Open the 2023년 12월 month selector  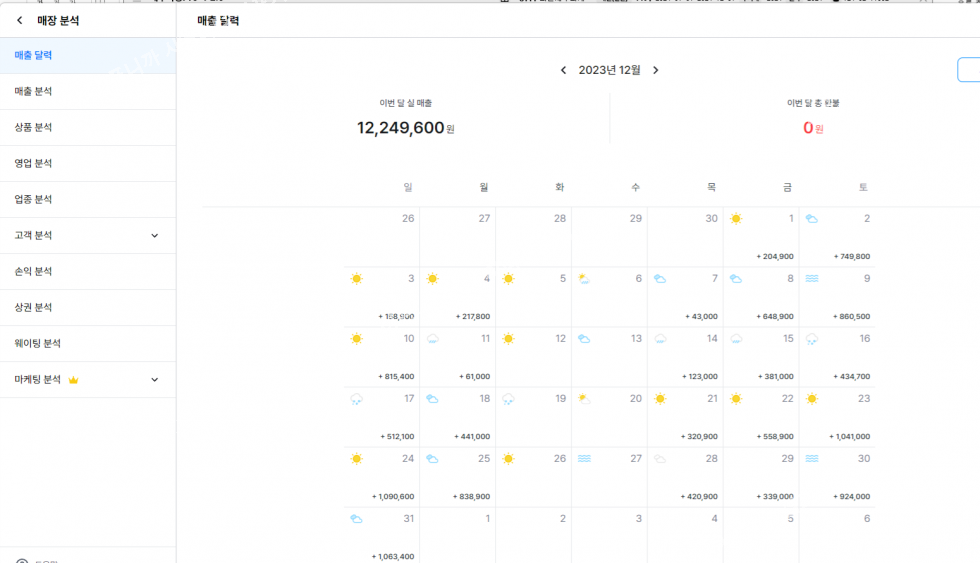(609, 70)
